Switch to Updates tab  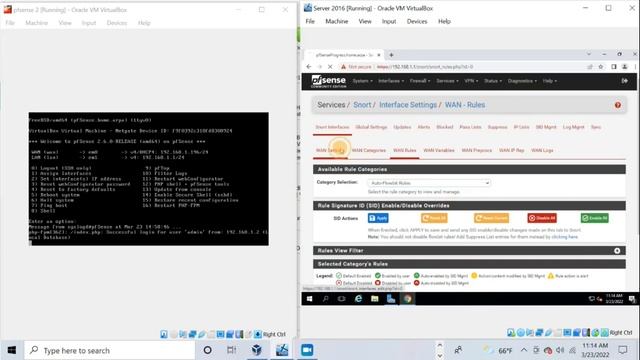point(402,127)
